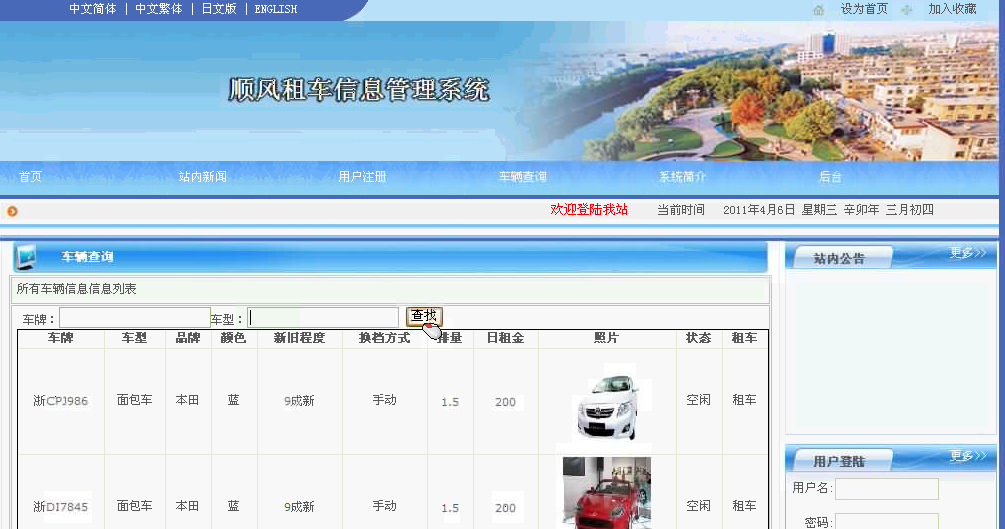1005x529 pixels.
Task: Open 系统简介 in navigation bar
Action: tap(683, 176)
